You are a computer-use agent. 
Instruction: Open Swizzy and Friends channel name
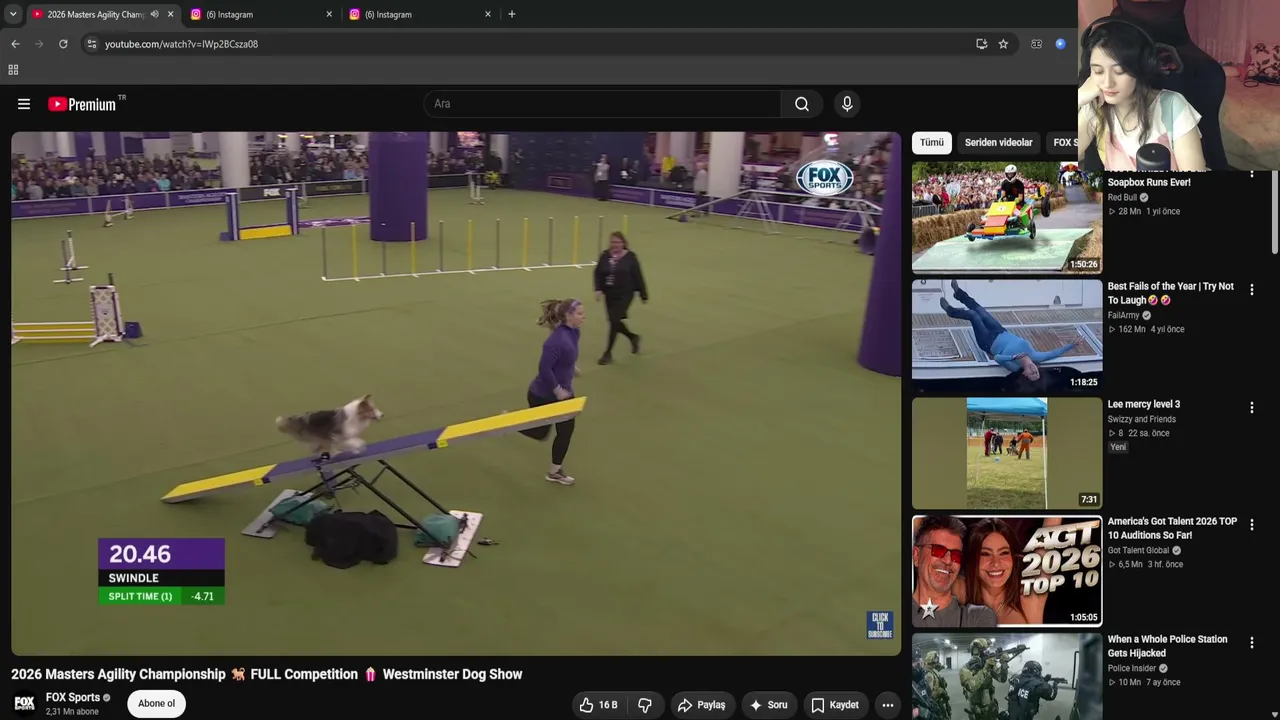(x=1142, y=419)
